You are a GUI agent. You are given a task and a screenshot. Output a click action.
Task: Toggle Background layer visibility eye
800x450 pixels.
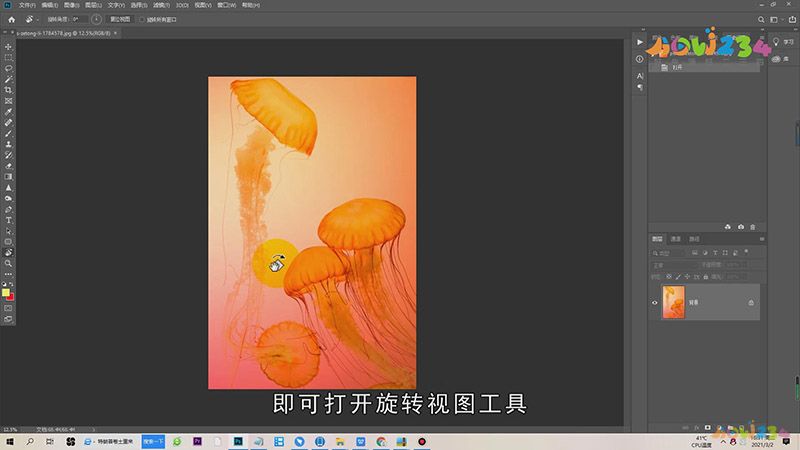[655, 303]
